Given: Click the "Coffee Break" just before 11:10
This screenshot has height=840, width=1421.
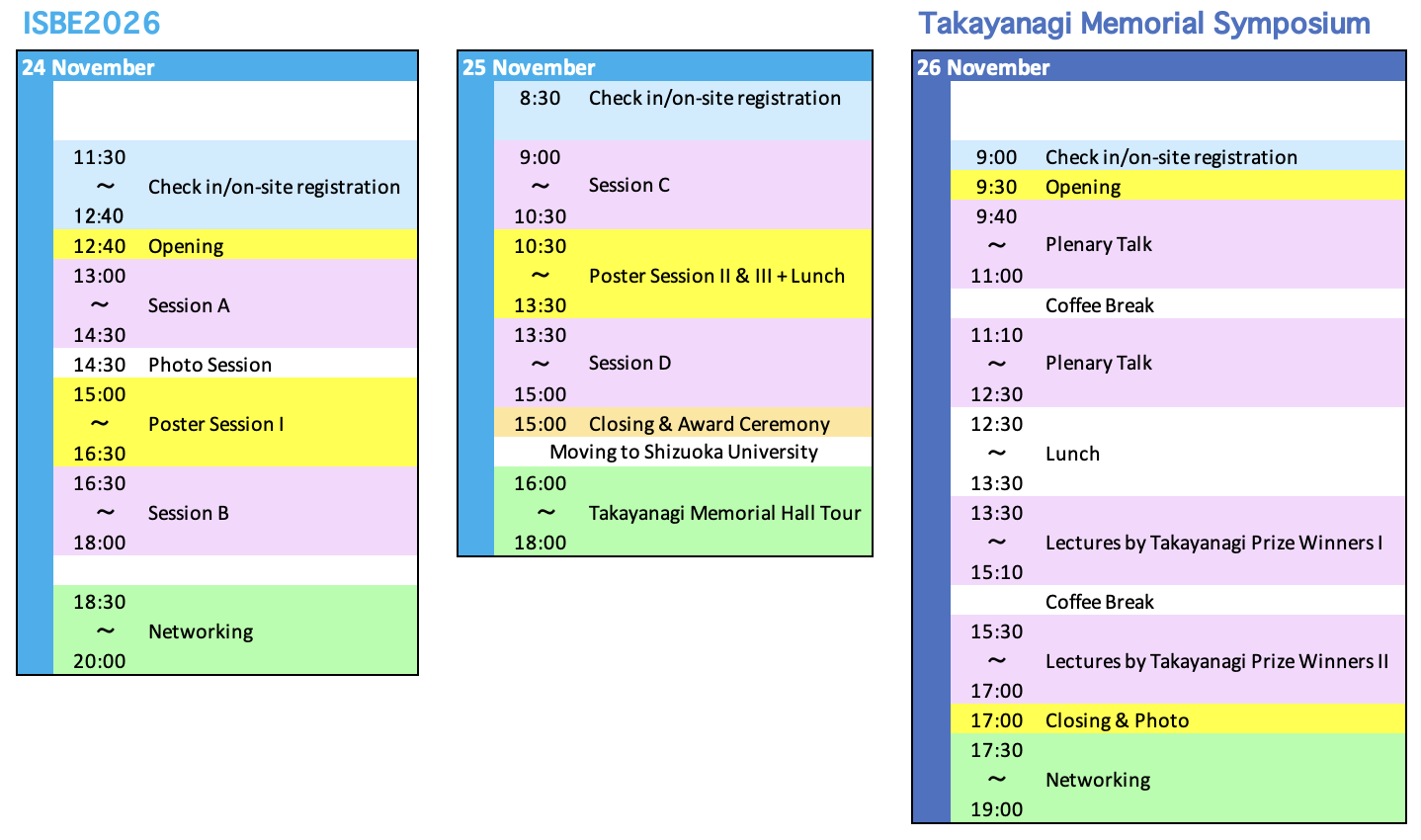Looking at the screenshot, I should [1100, 305].
